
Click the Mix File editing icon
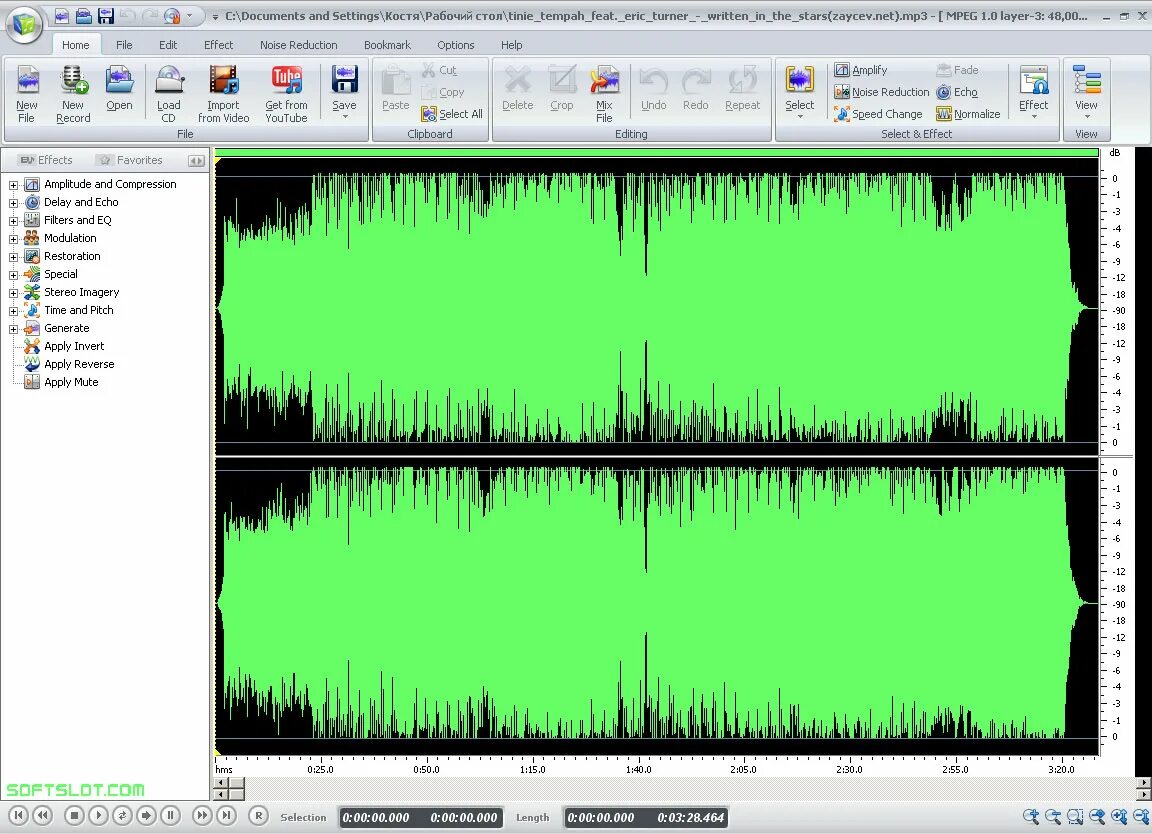click(x=604, y=92)
